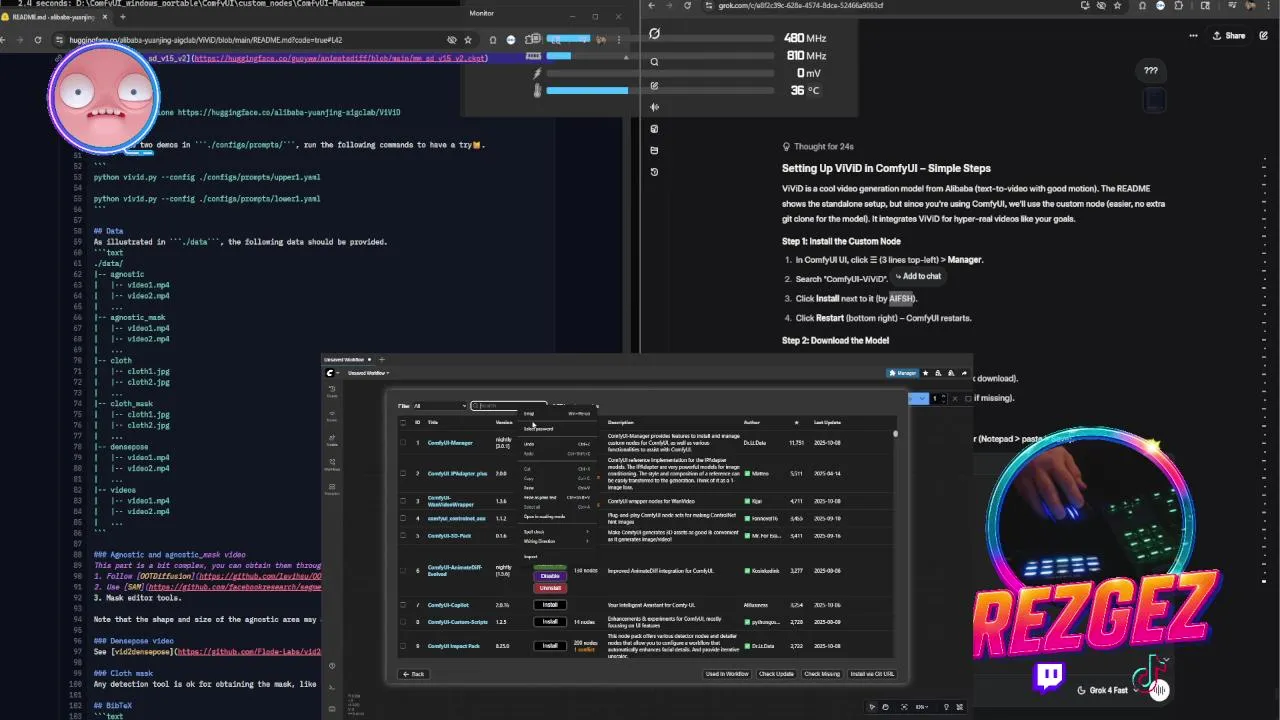Screen dimensions: 1280x720
Task: Click Disable for ComfyUI-AnimateDiff-Evolved
Action: click(x=550, y=576)
